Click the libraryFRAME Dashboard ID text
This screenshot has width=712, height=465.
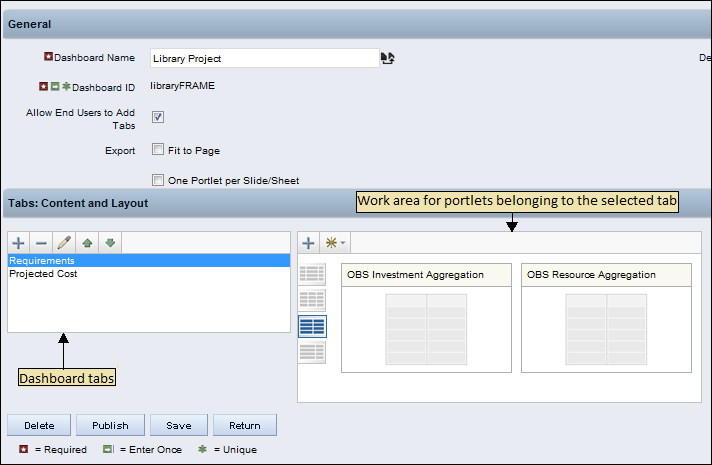click(183, 86)
